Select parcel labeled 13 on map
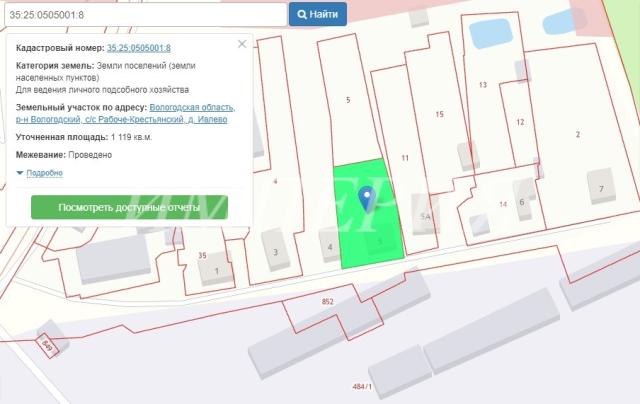The height and width of the screenshot is (404, 640). point(483,85)
